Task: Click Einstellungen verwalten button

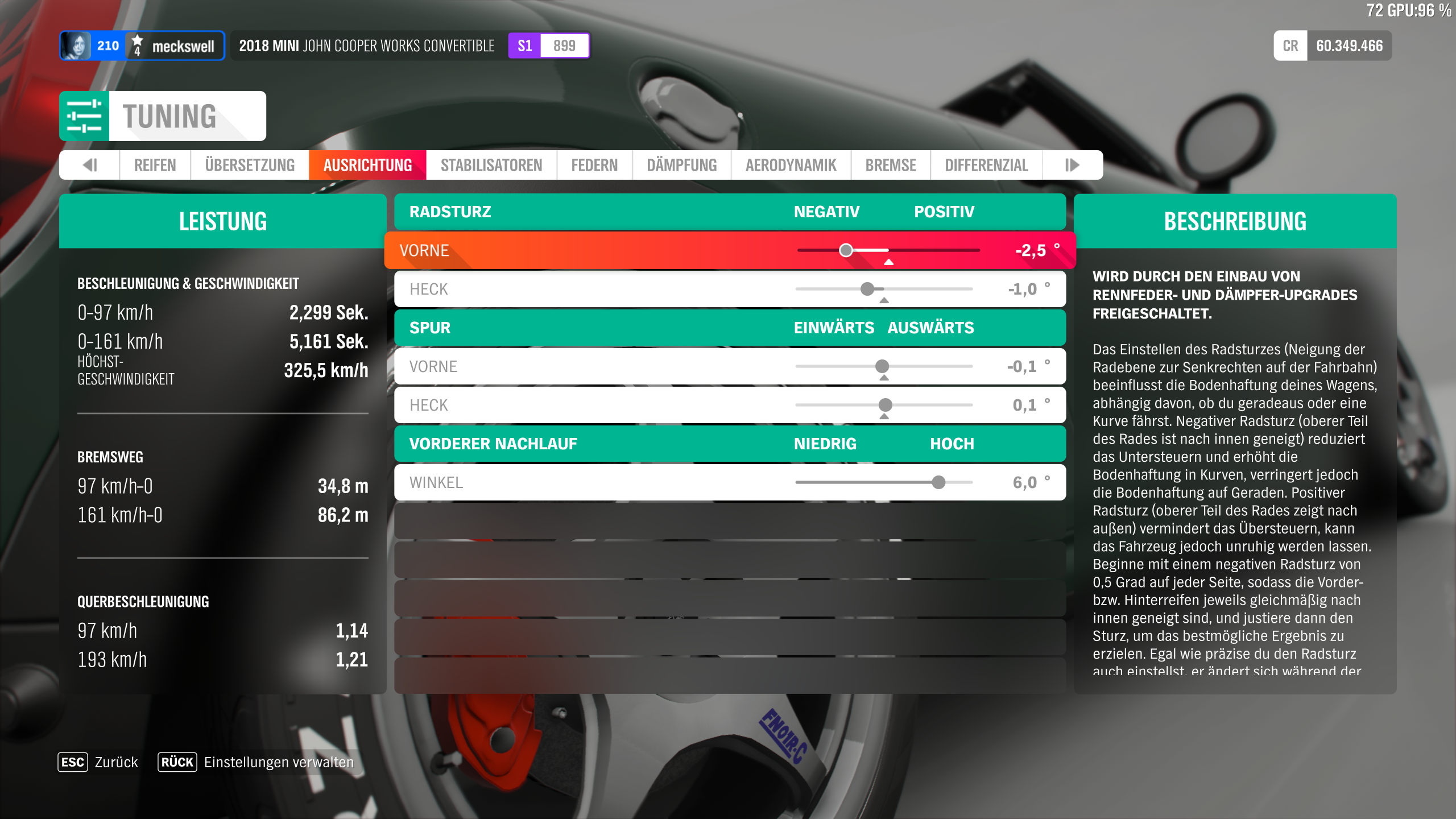Action: tap(279, 762)
